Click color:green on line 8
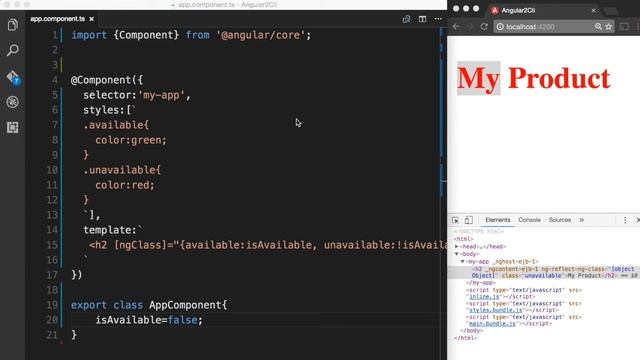 point(131,140)
